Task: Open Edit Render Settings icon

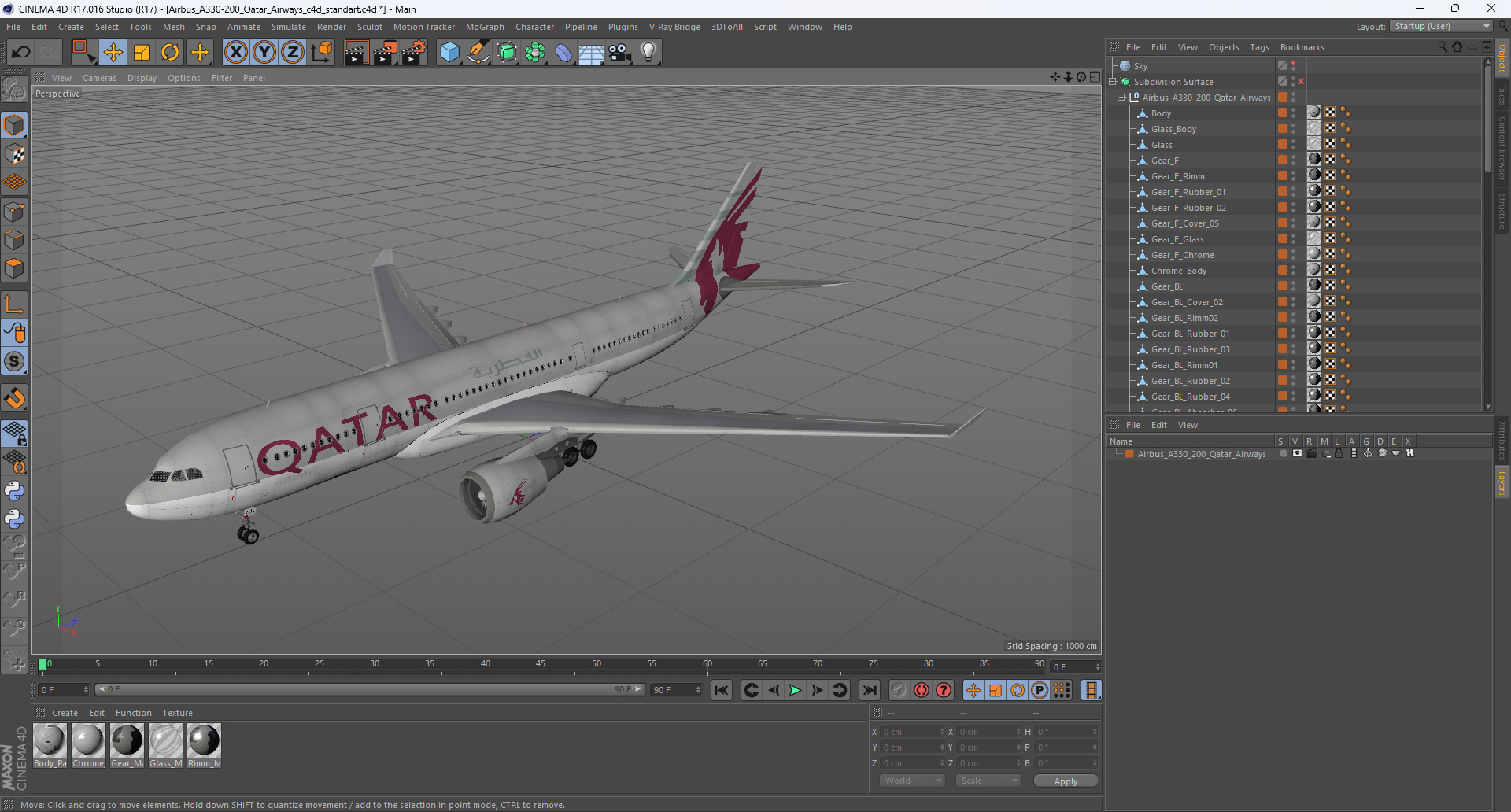Action: point(414,53)
